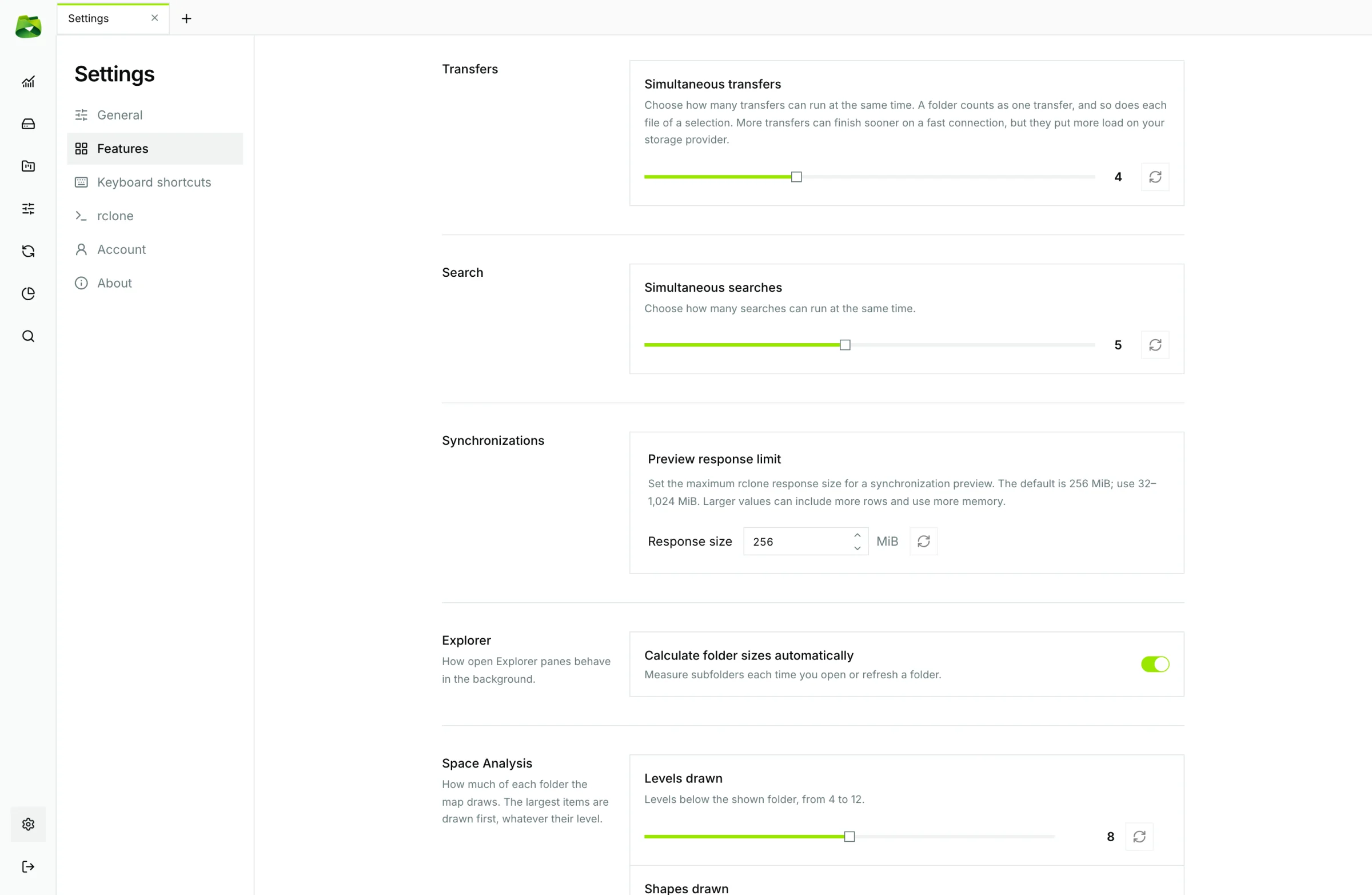Click the 'Simultaneous transfers' heading
This screenshot has height=895, width=1372.
(x=712, y=84)
